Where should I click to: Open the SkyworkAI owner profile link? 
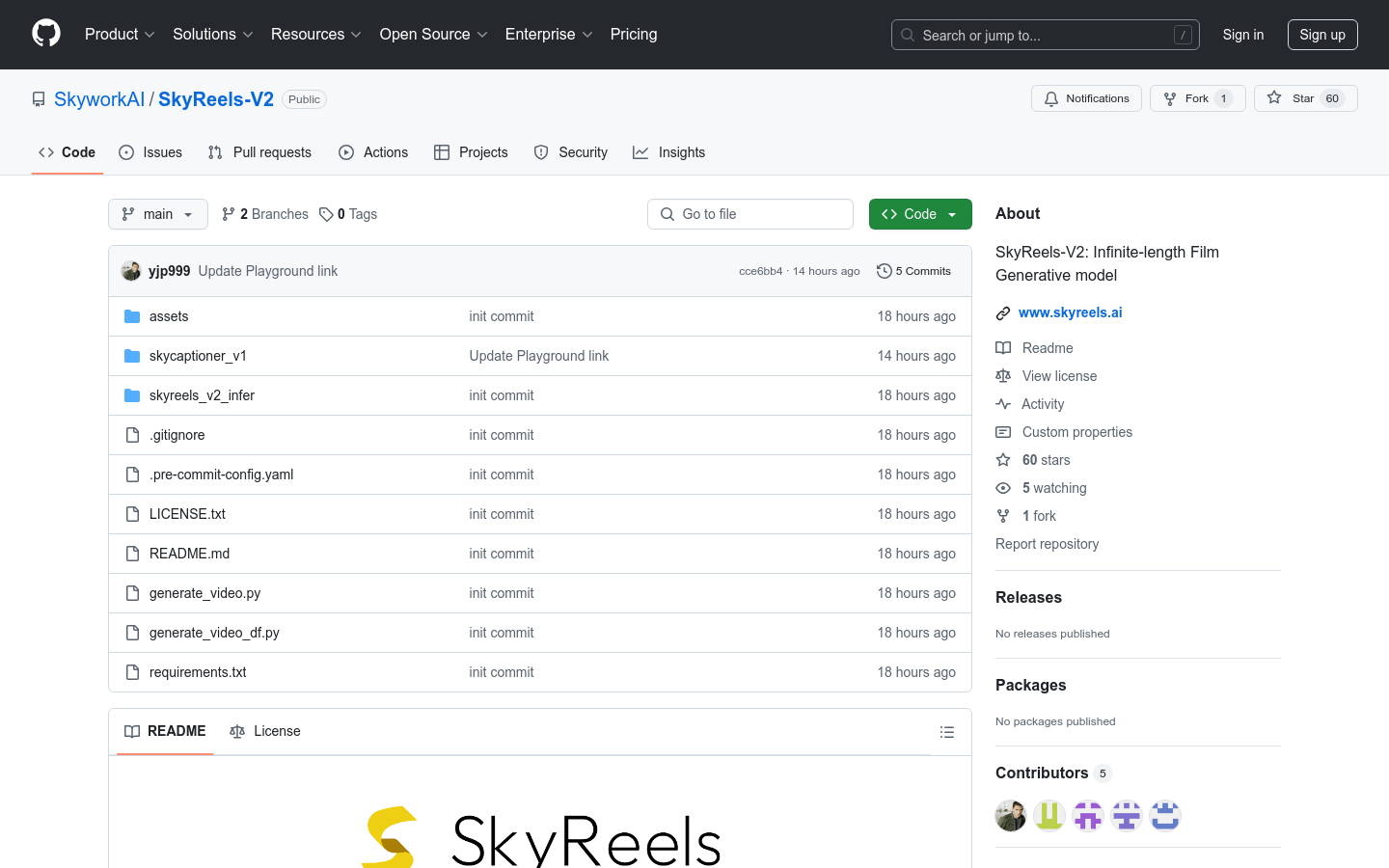(x=99, y=99)
